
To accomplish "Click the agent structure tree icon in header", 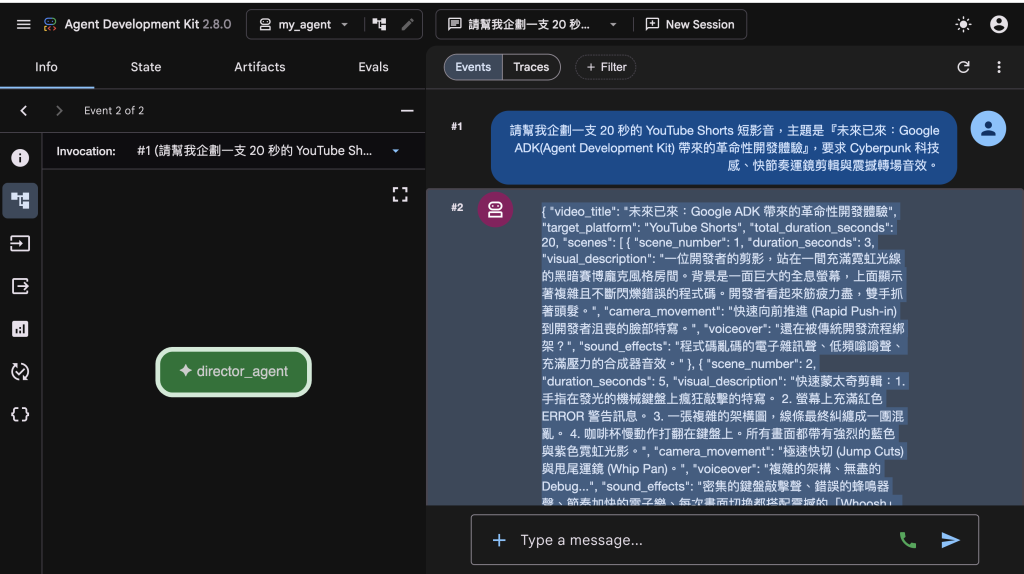I will pos(379,25).
